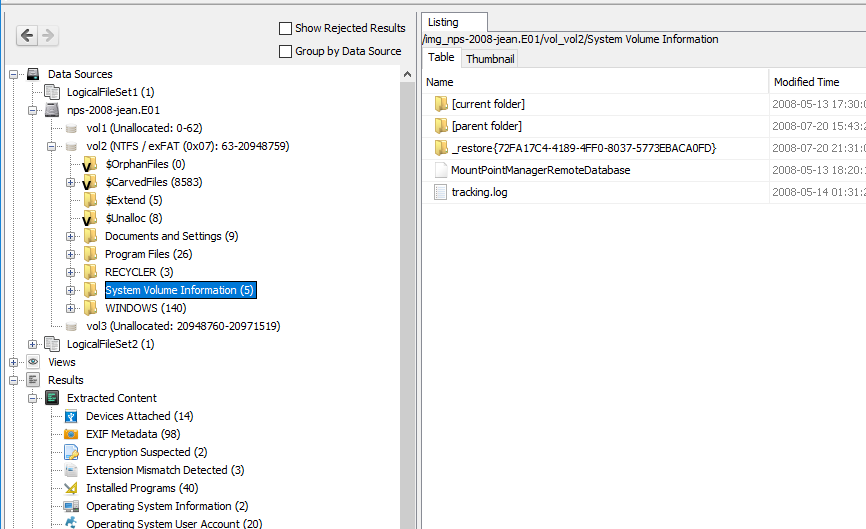Image resolution: width=866 pixels, height=529 pixels.
Task: Sort by Modified Time column header
Action: point(806,82)
